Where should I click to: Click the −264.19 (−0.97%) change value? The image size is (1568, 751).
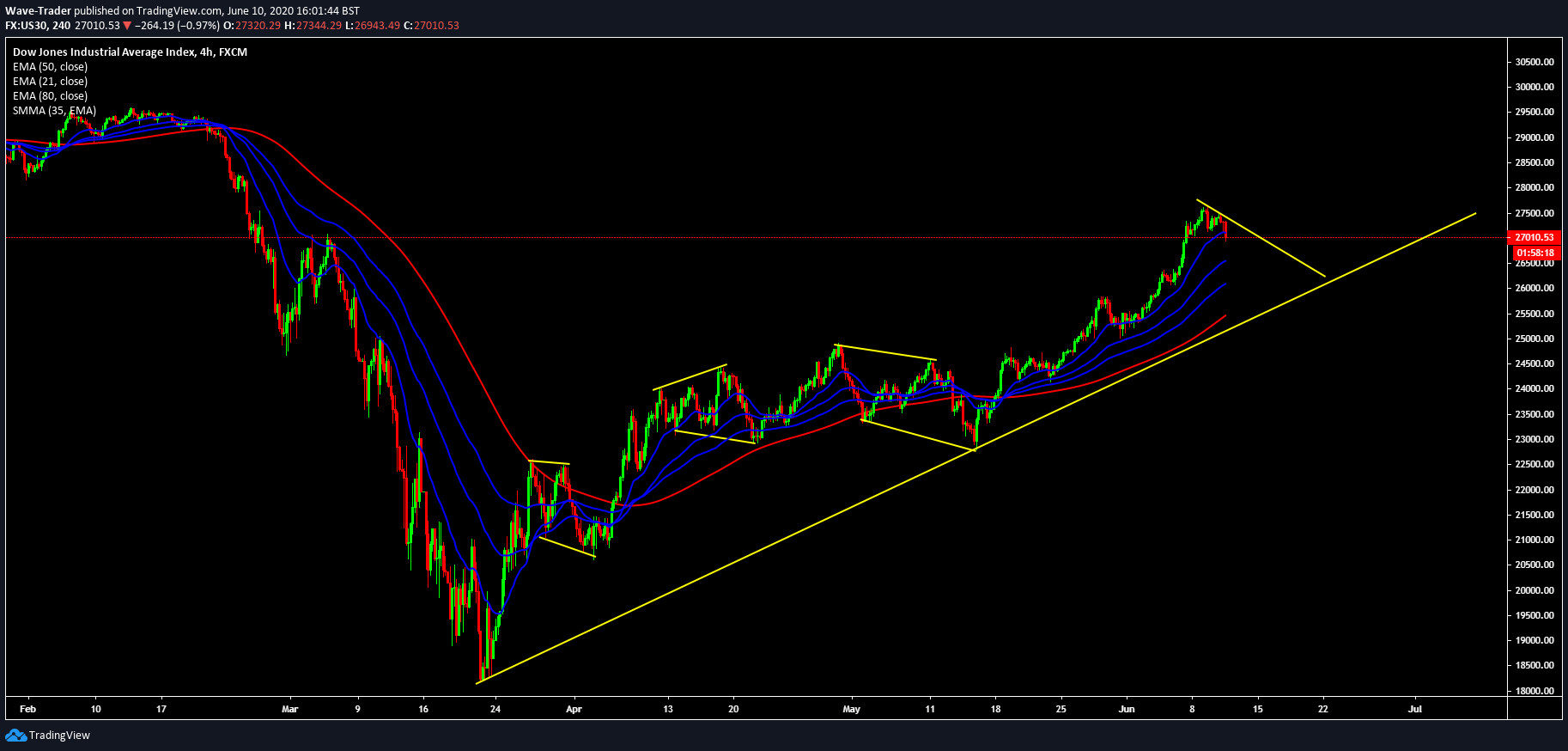click(x=177, y=26)
